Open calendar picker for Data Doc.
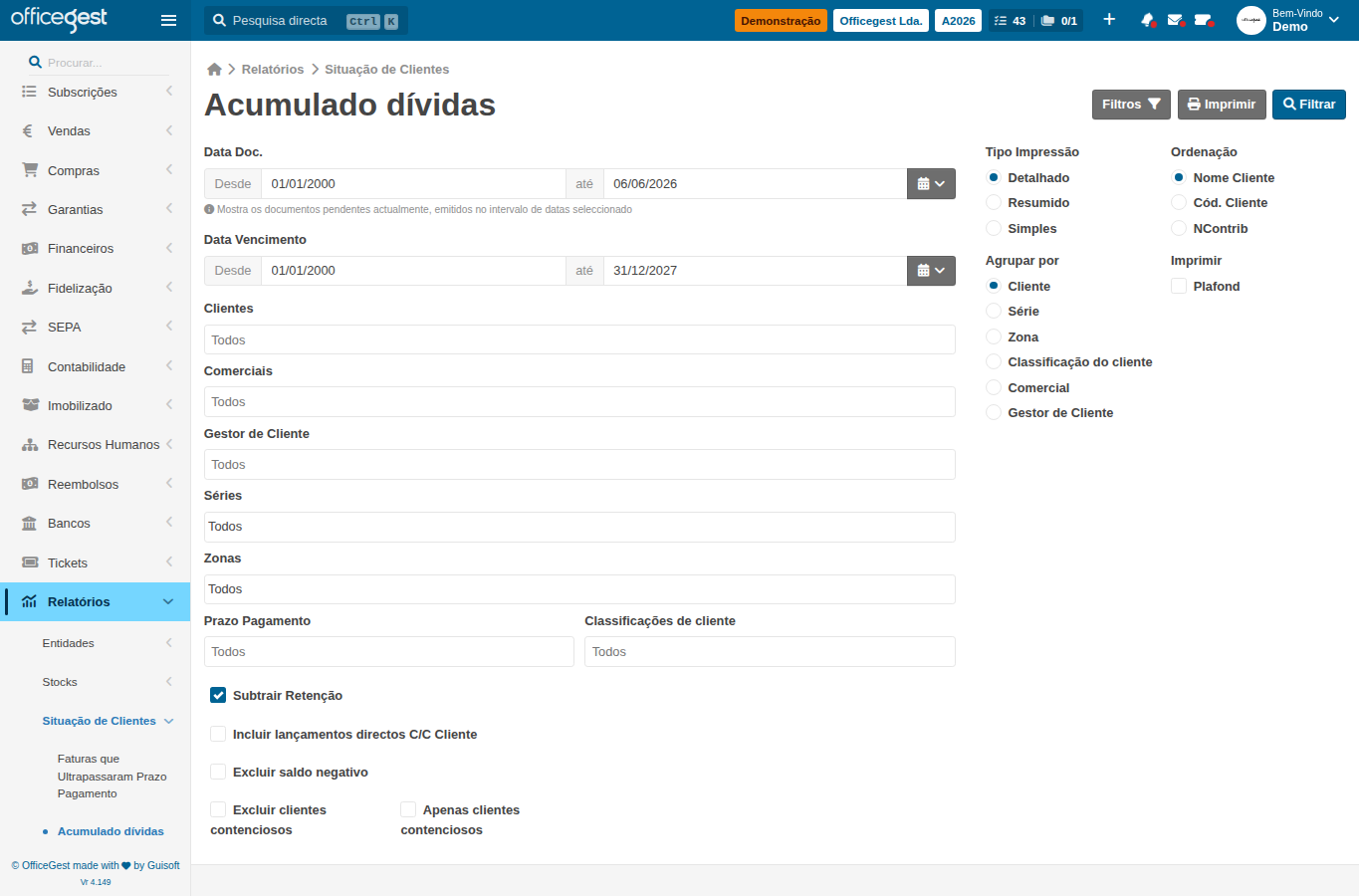 931,184
